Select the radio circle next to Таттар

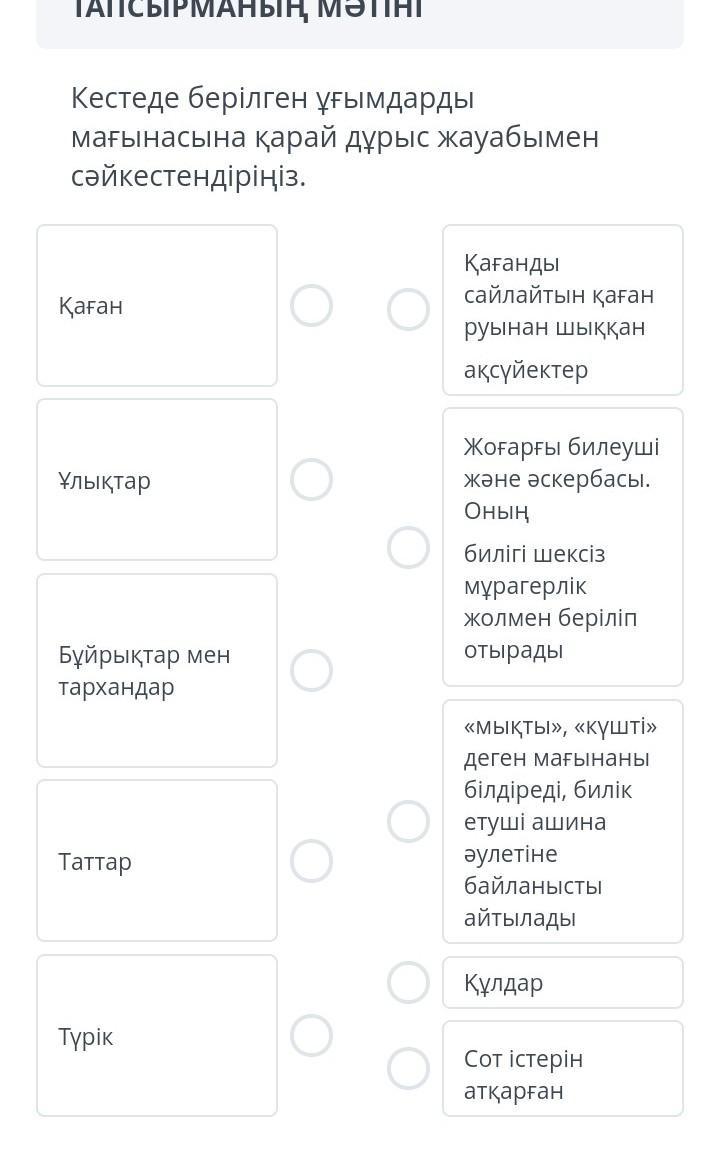point(311,861)
